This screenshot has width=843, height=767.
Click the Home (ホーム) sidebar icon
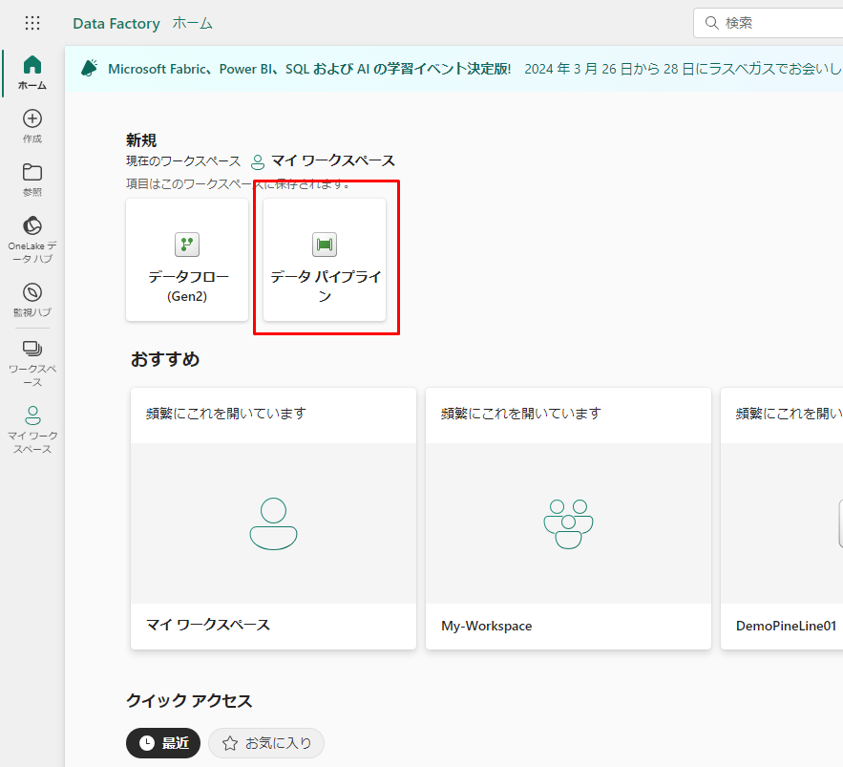[x=32, y=73]
